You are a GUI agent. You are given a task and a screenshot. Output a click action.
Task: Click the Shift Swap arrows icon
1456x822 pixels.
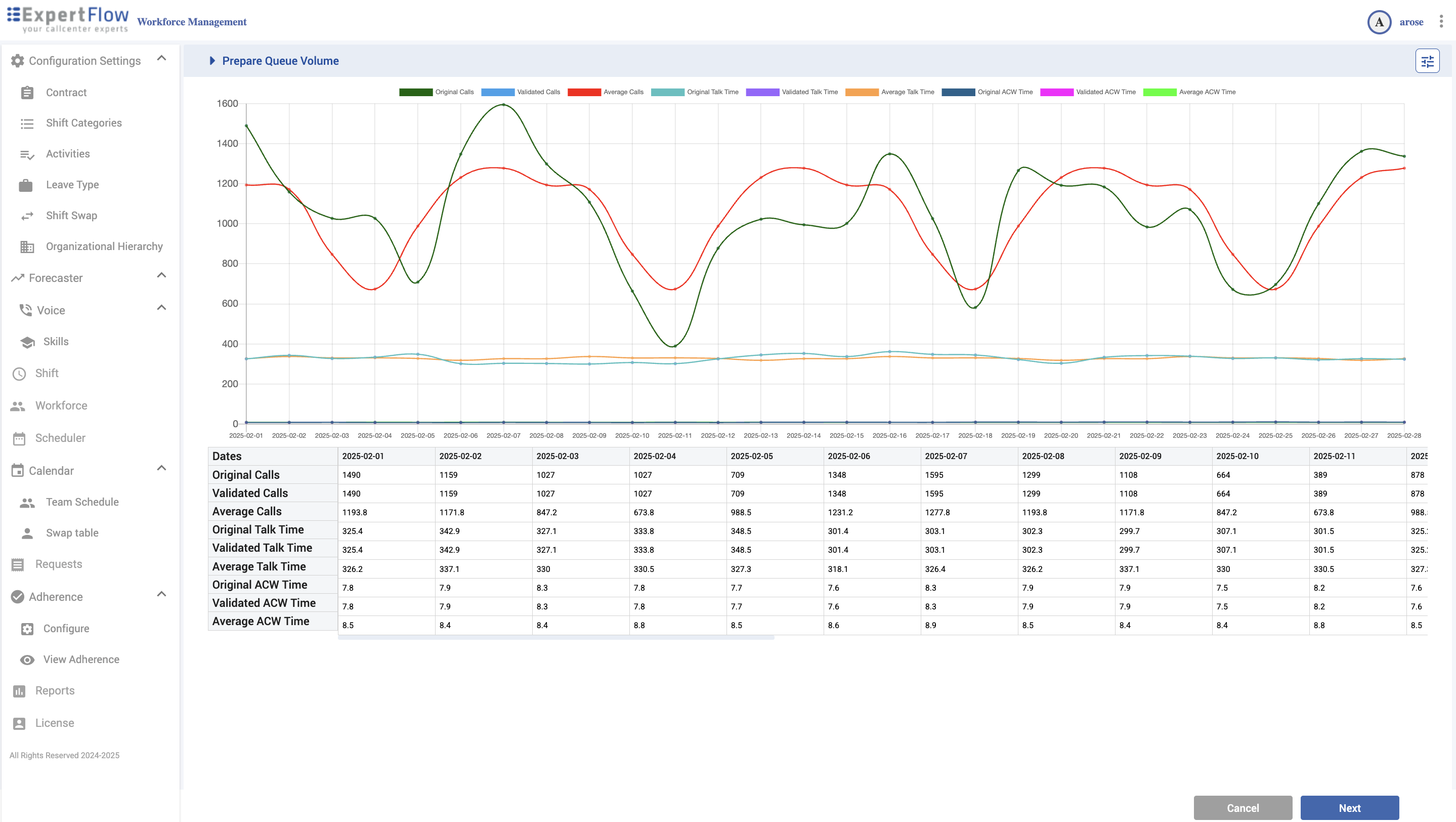click(27, 216)
